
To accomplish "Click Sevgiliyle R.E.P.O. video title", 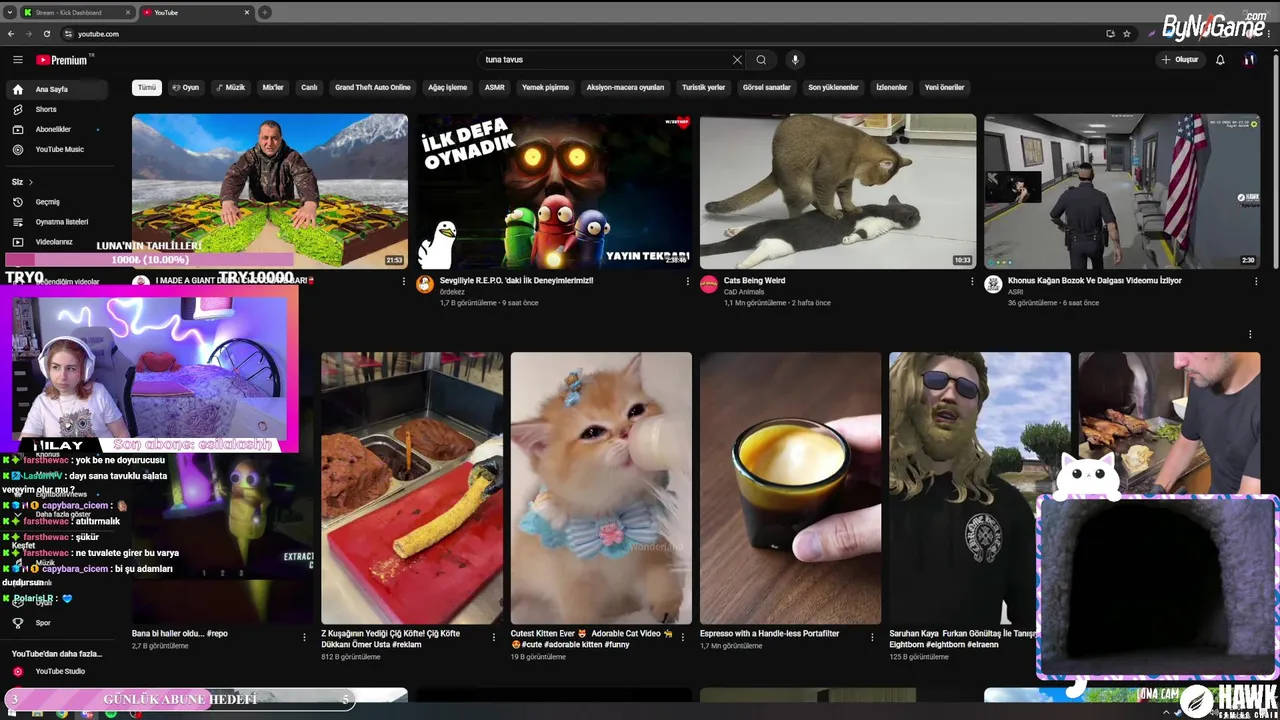I will (517, 281).
